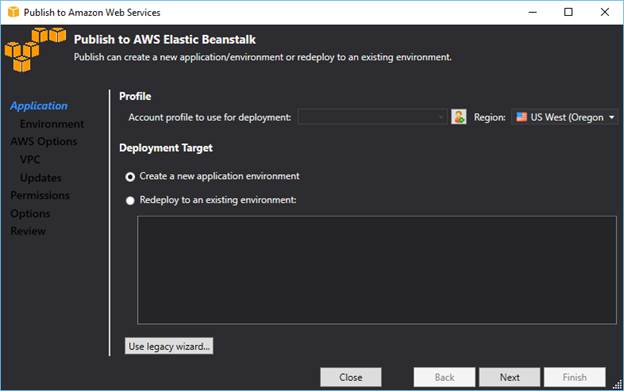Go to the Environment step
This screenshot has width=624, height=391.
pyautogui.click(x=52, y=124)
